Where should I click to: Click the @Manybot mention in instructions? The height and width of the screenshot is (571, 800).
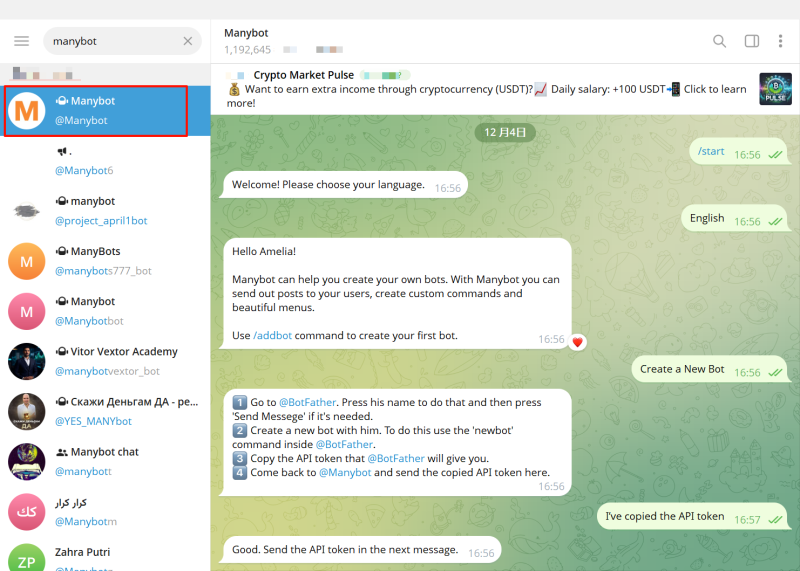point(343,473)
